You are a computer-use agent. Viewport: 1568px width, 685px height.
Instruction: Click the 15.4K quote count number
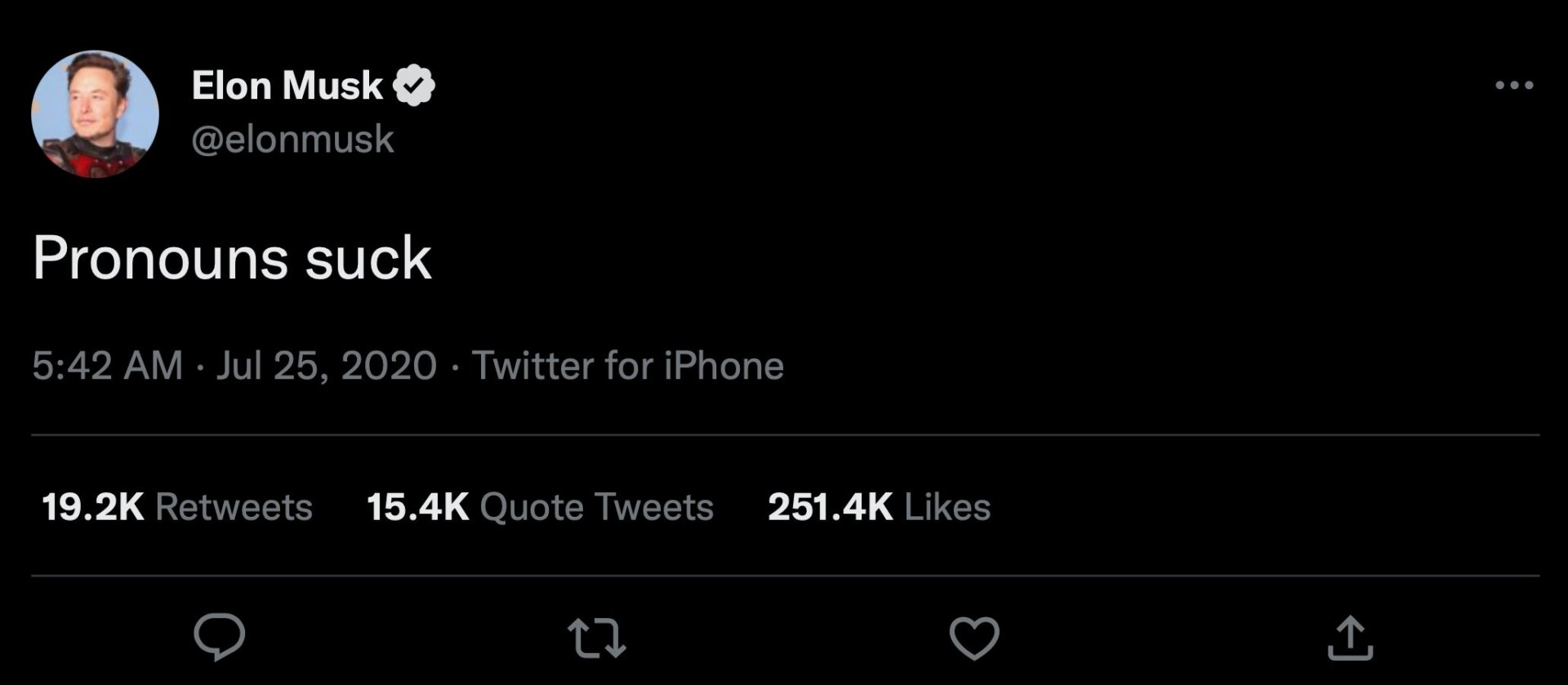(417, 507)
